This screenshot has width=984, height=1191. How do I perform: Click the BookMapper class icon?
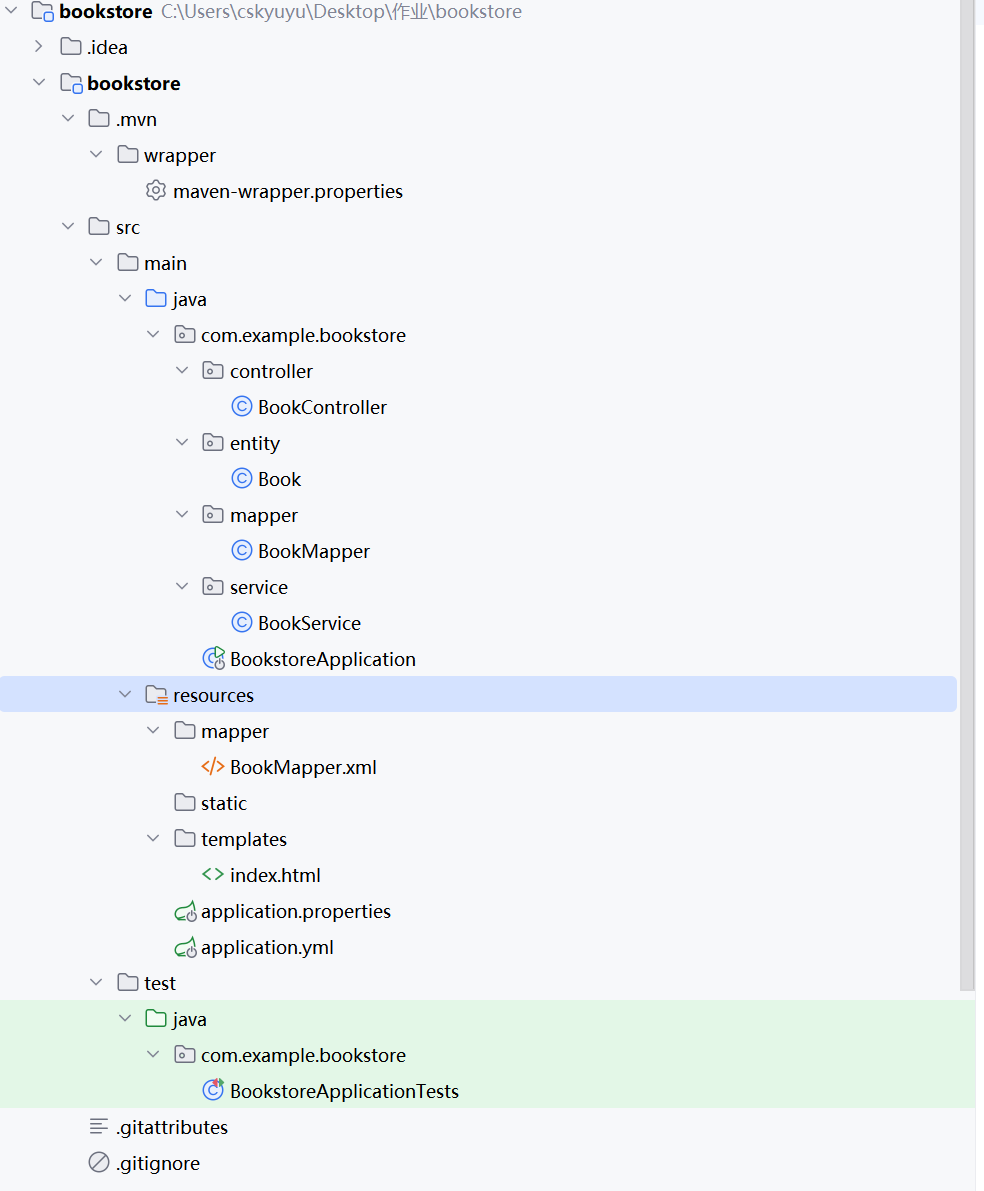tap(242, 551)
